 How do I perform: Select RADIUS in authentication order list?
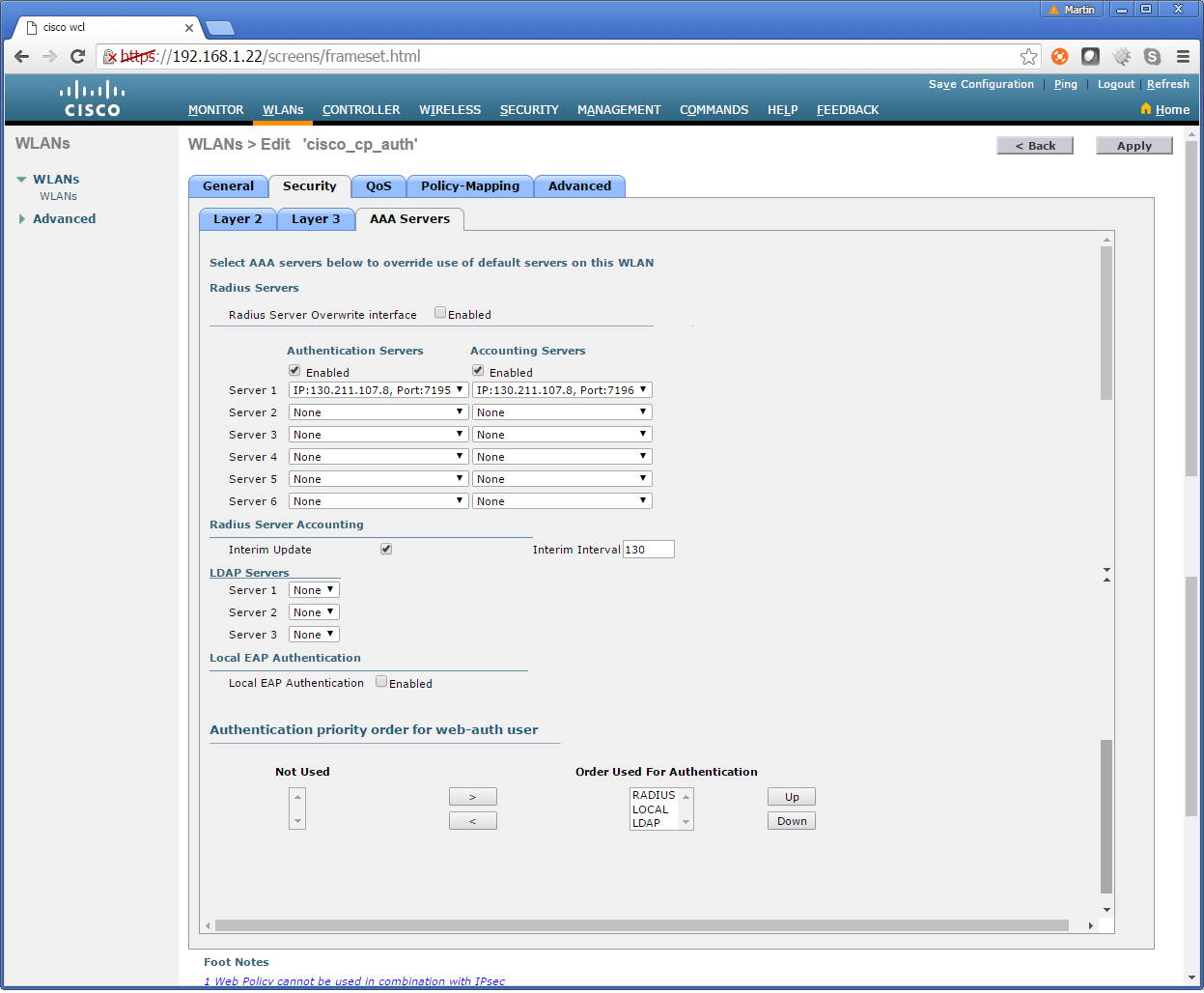[x=655, y=795]
